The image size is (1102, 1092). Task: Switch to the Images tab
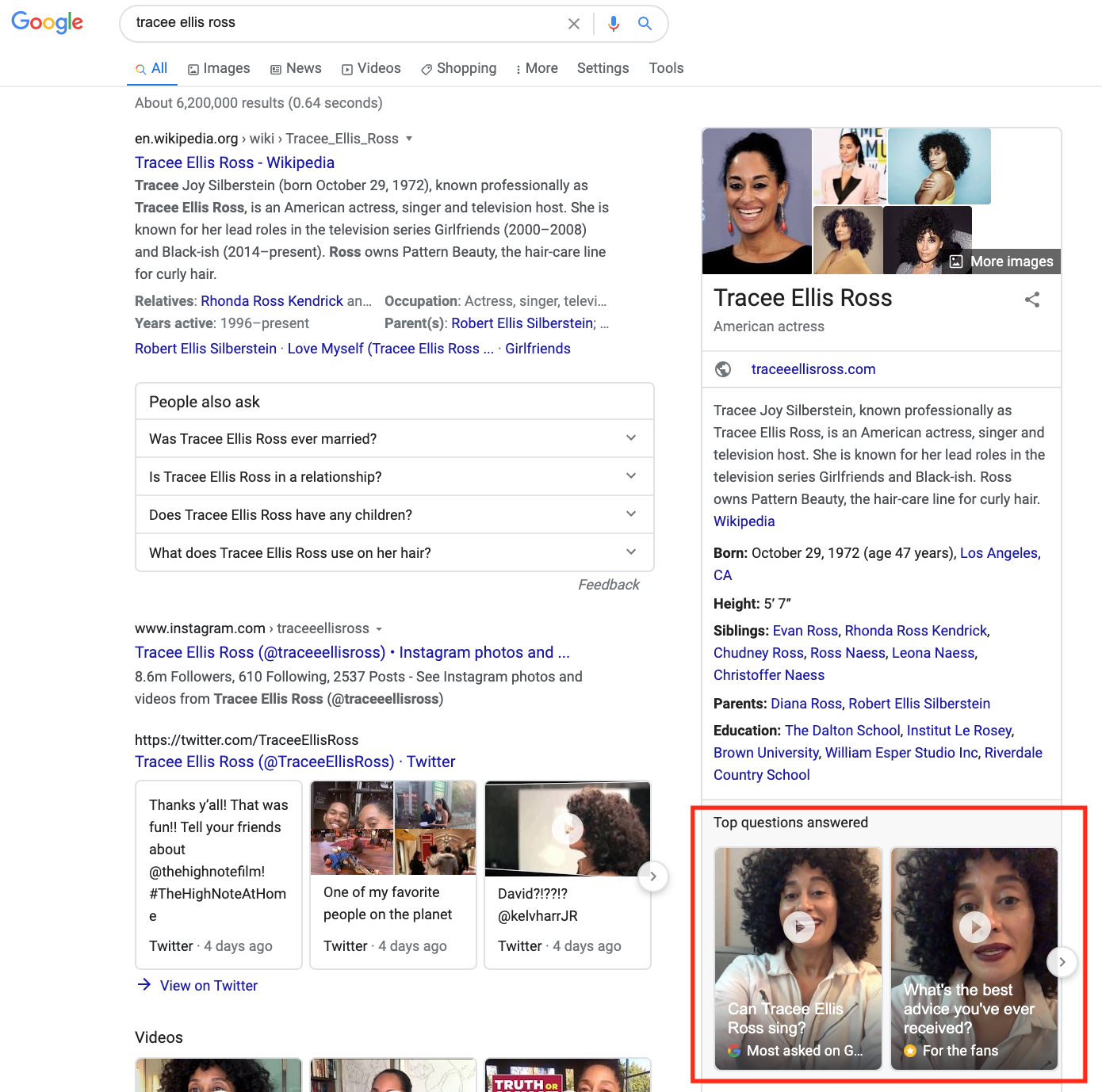coord(219,69)
